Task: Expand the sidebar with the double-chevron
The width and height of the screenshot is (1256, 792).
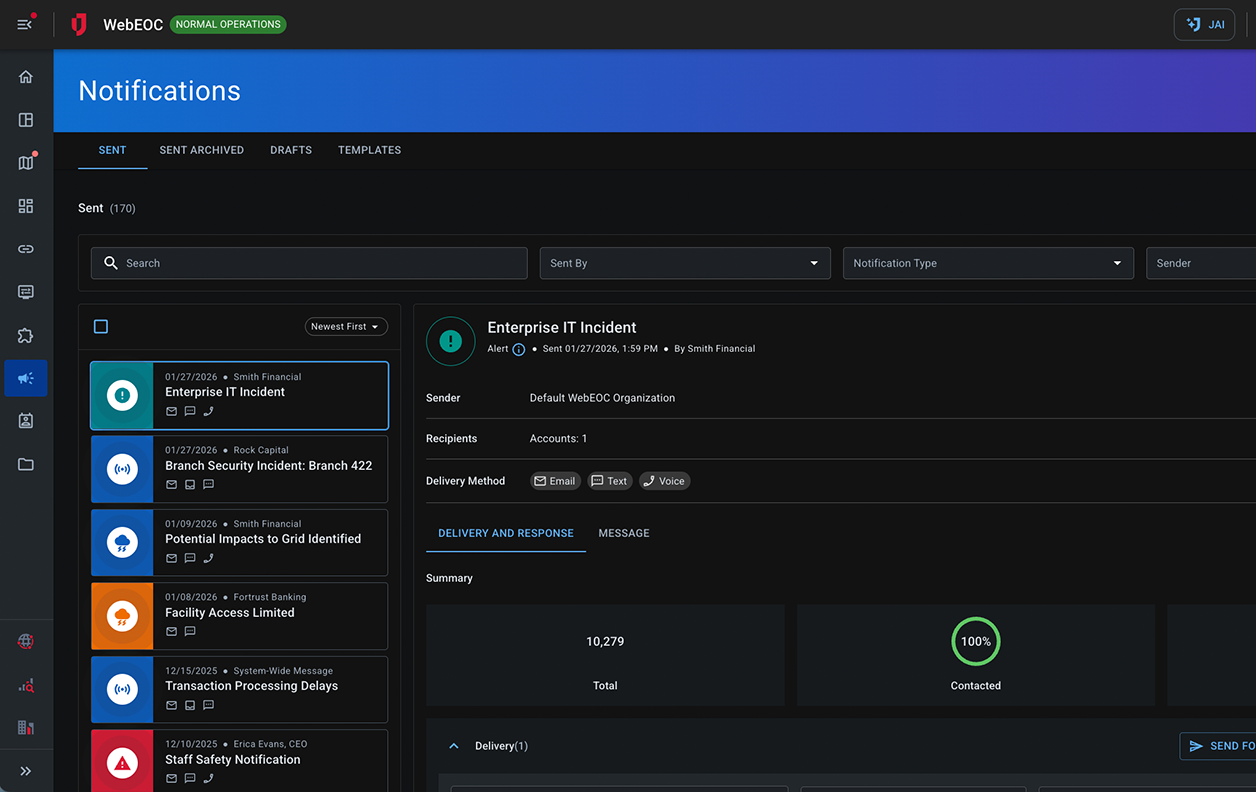Action: (26, 771)
